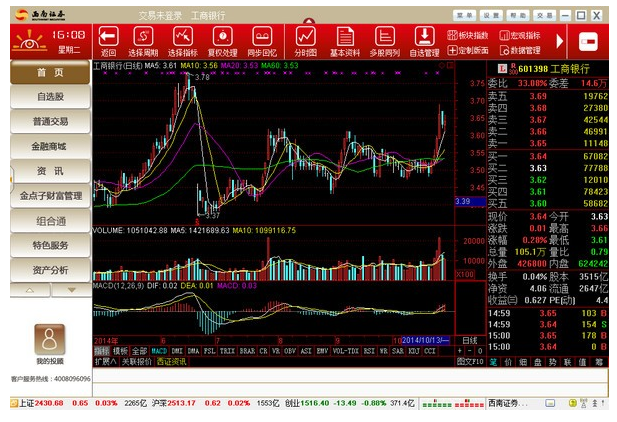Click the keyboard icon in status bar

click(x=550, y=403)
